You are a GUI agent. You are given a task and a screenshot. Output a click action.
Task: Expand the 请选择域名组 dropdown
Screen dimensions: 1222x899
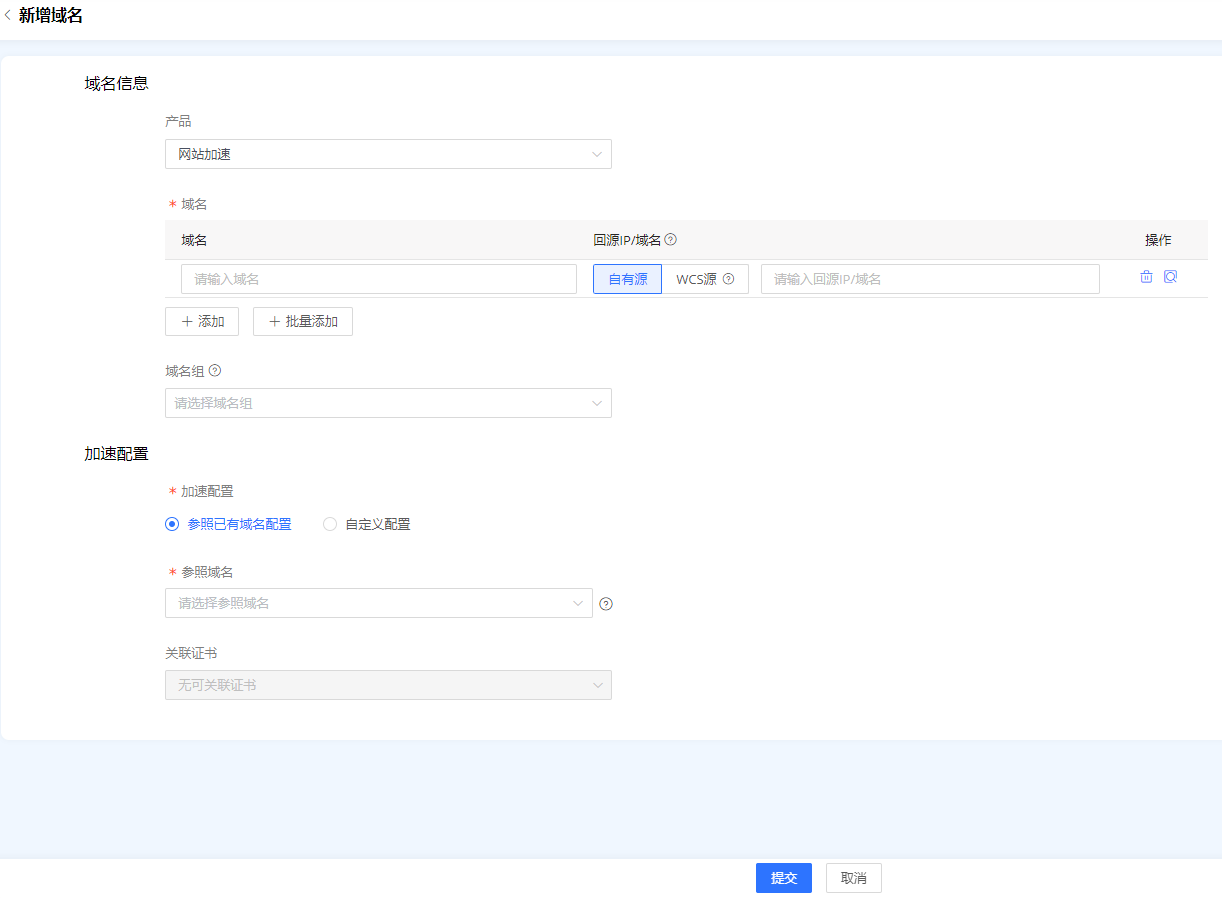pos(388,403)
